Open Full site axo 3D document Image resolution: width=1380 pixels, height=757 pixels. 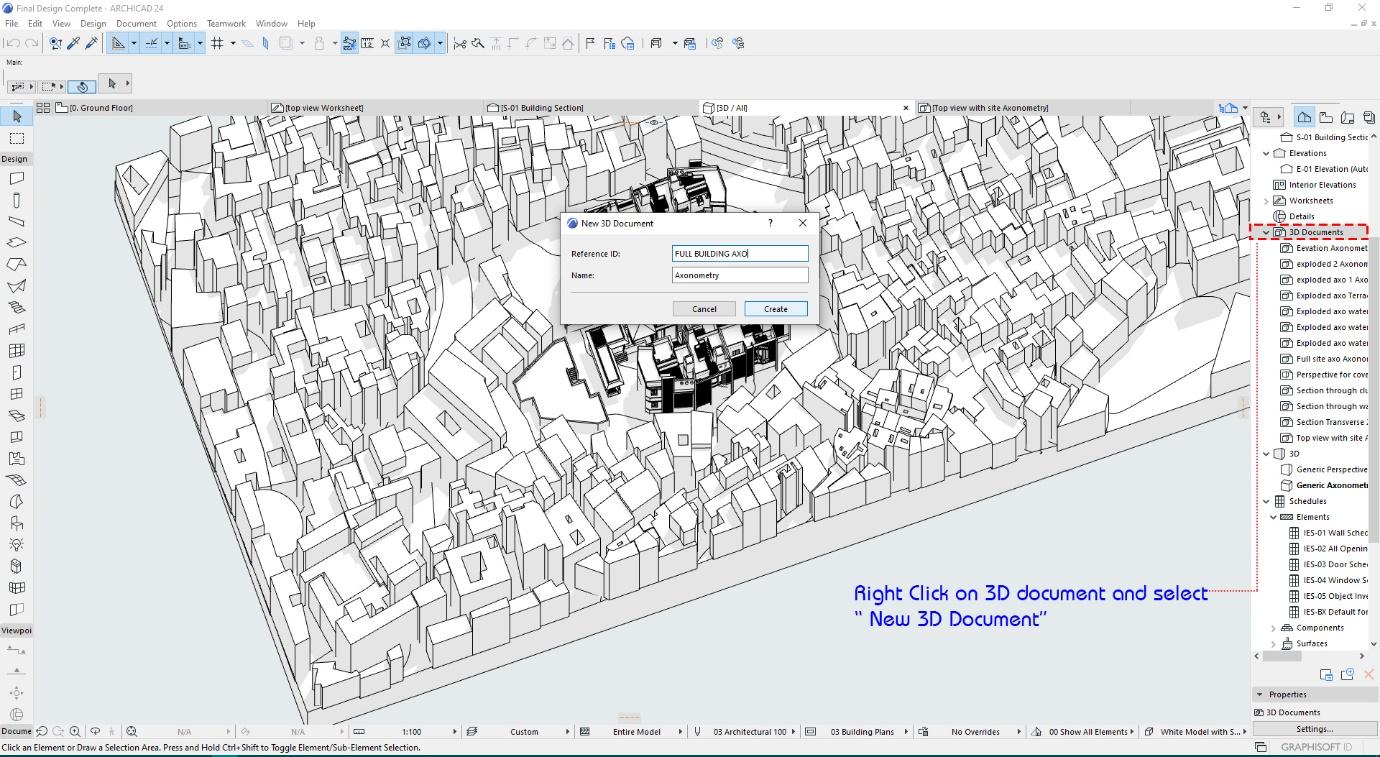[x=1331, y=359]
